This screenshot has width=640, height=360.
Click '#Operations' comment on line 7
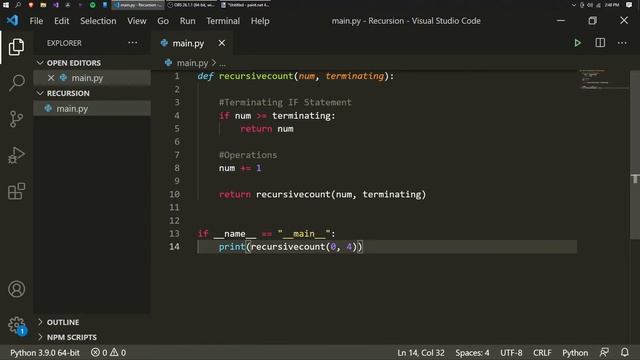[248, 155]
